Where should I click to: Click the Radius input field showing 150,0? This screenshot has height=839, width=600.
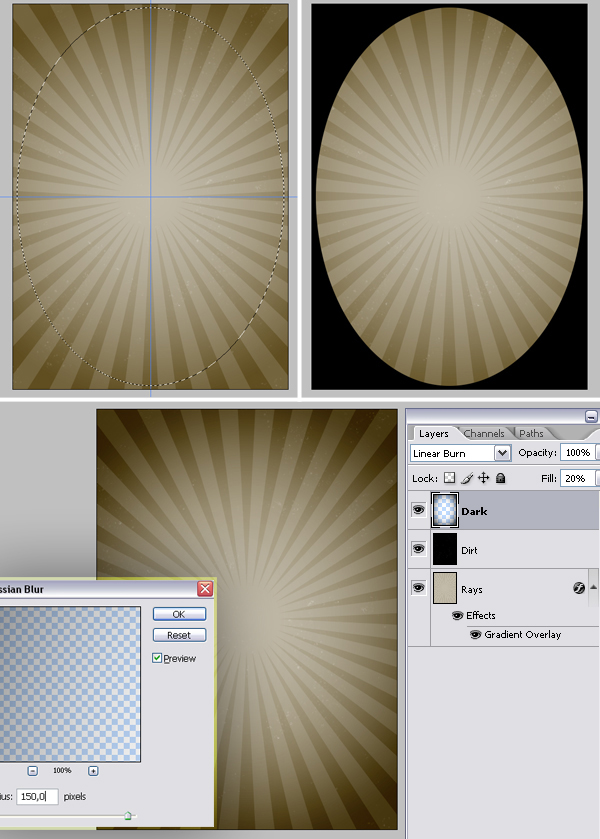coord(37,797)
